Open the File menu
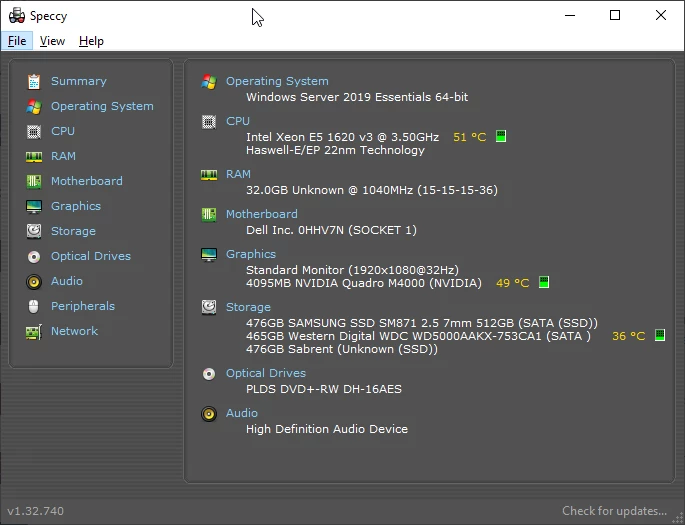Screen dimensions: 685x525 tap(17, 41)
